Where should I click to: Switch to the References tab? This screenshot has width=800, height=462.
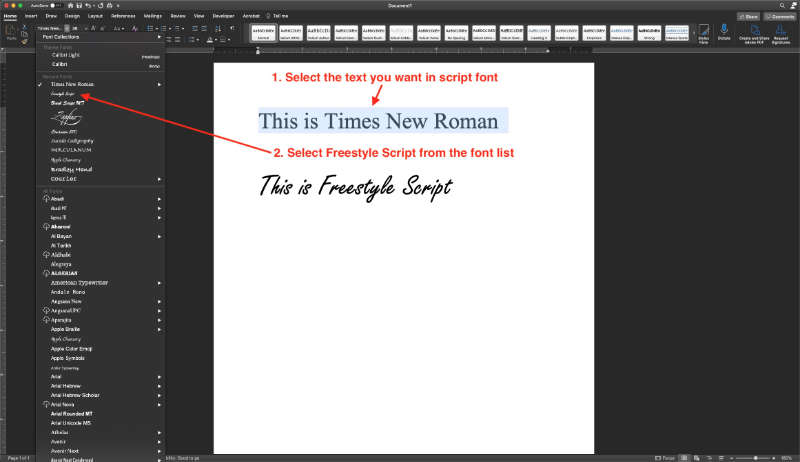(123, 16)
